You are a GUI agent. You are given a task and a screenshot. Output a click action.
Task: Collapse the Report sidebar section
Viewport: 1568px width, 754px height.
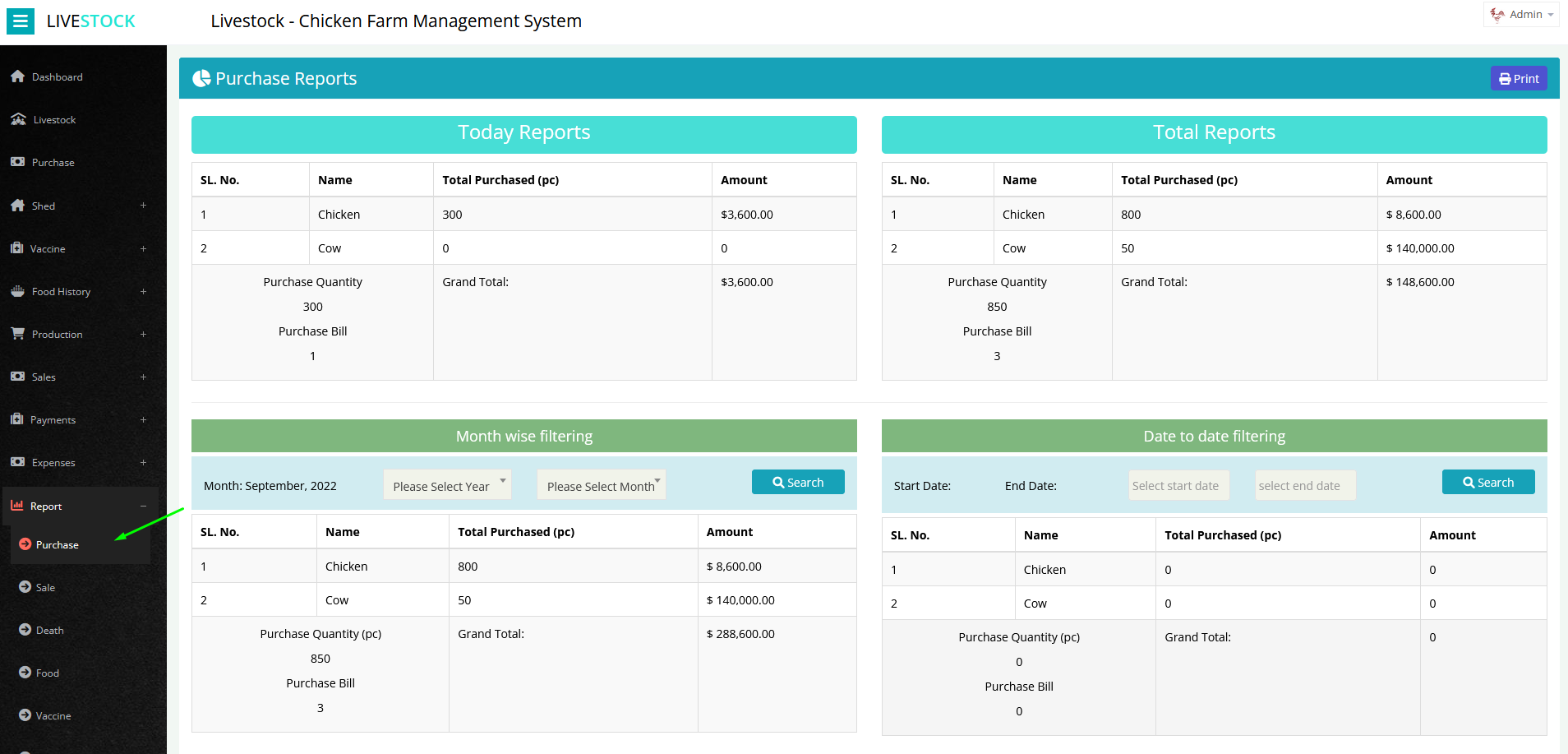(144, 505)
